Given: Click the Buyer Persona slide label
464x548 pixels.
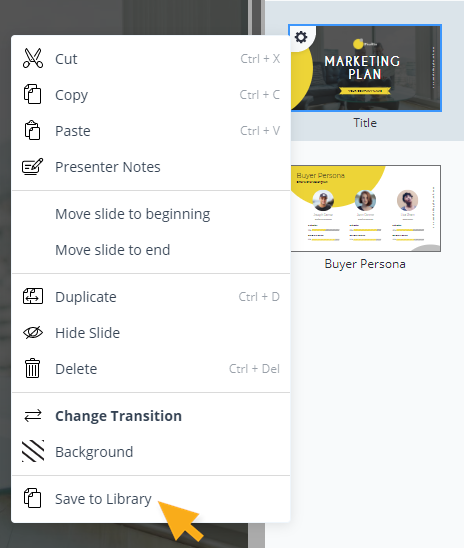Looking at the screenshot, I should click(x=365, y=264).
